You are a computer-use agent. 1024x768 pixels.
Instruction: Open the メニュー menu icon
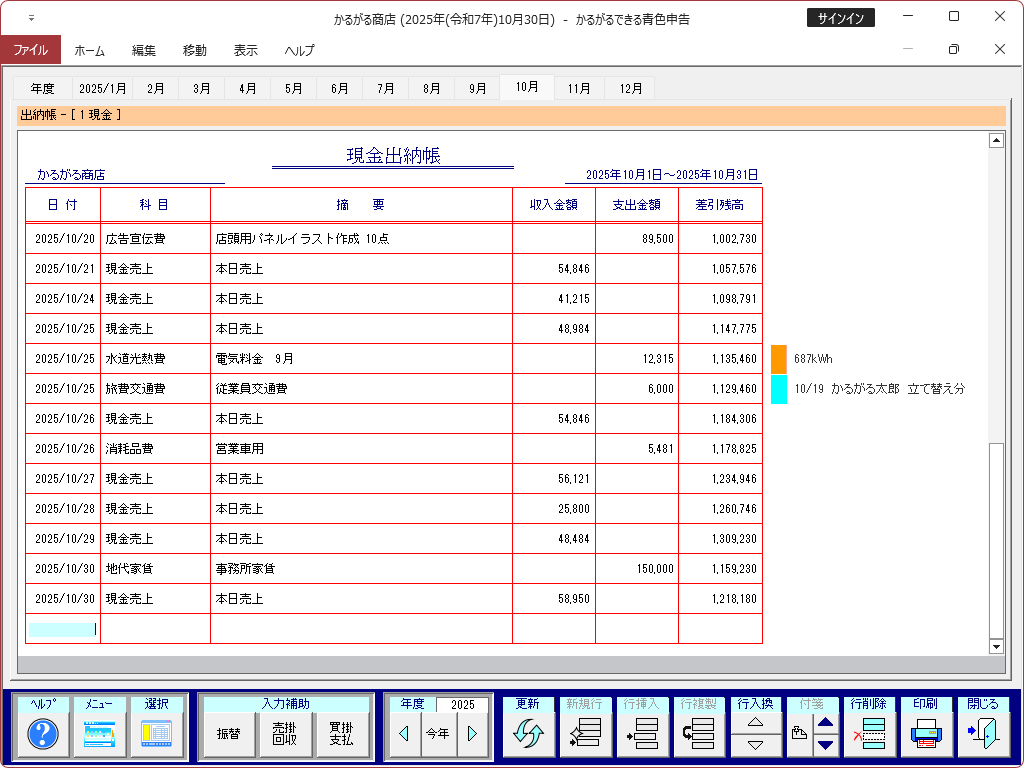pyautogui.click(x=100, y=734)
